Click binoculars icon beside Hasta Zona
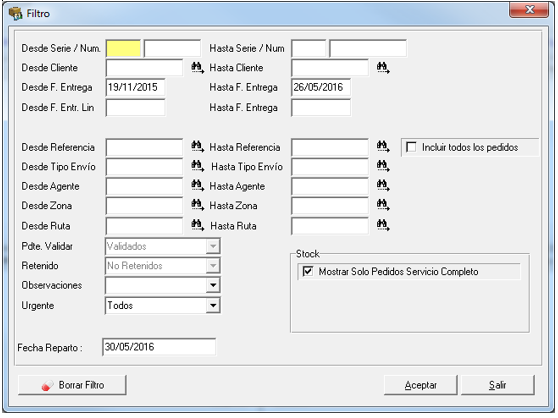This screenshot has width=558, height=418. pos(383,205)
